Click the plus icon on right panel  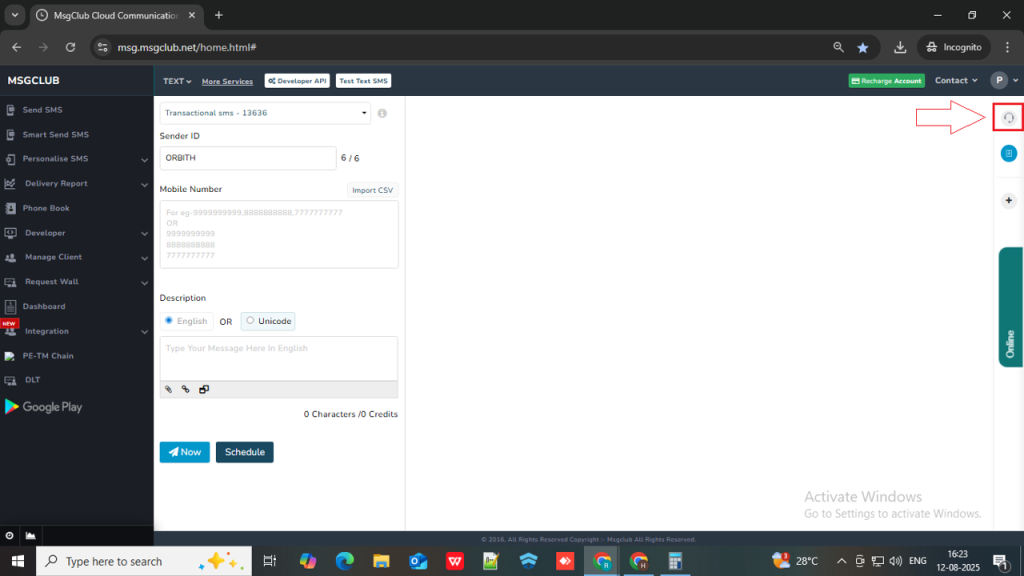[x=1008, y=201]
